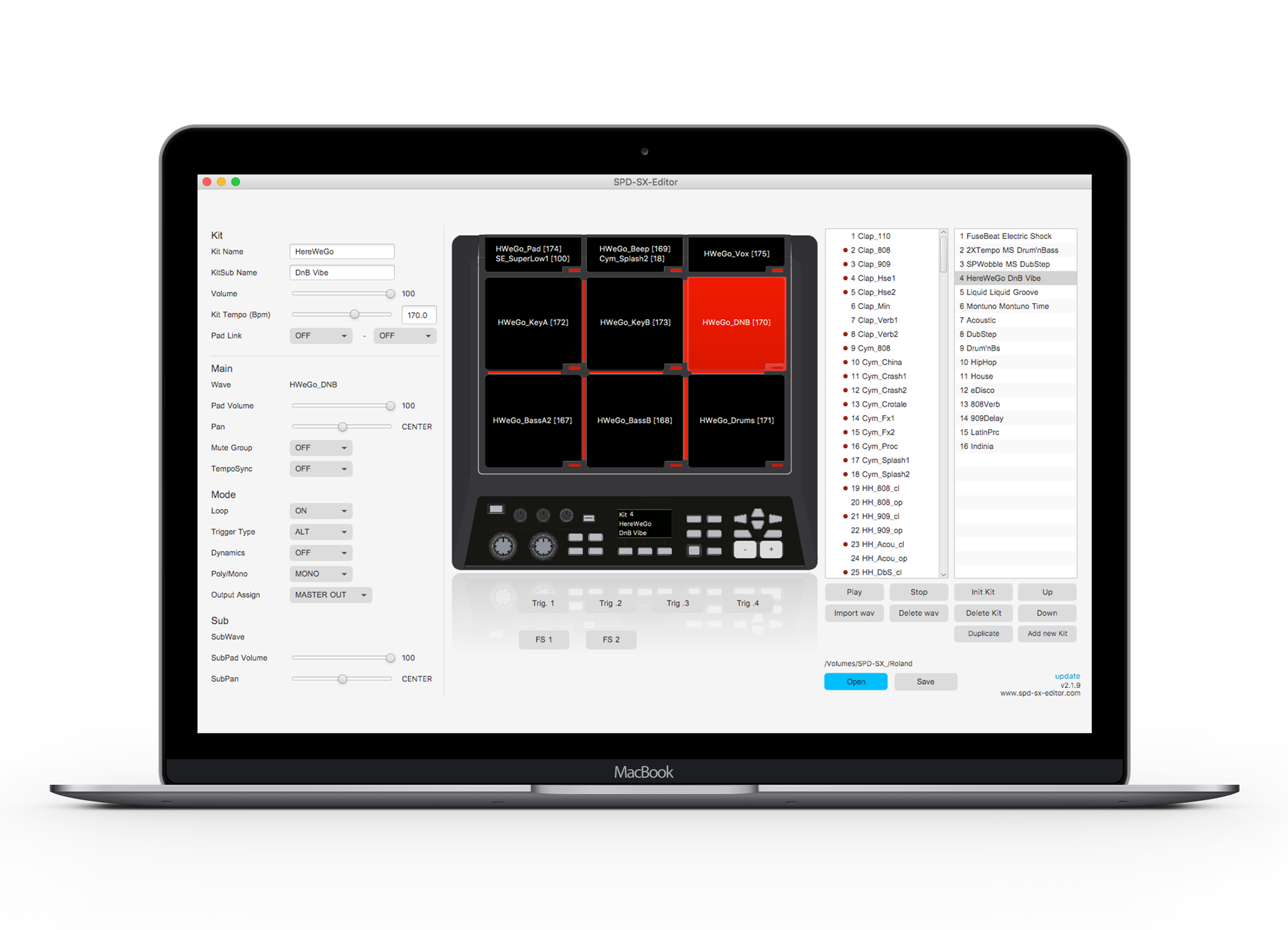Screen dimensions: 1288x930
Task: Click the wave list vertical scrollbar
Action: click(x=943, y=256)
